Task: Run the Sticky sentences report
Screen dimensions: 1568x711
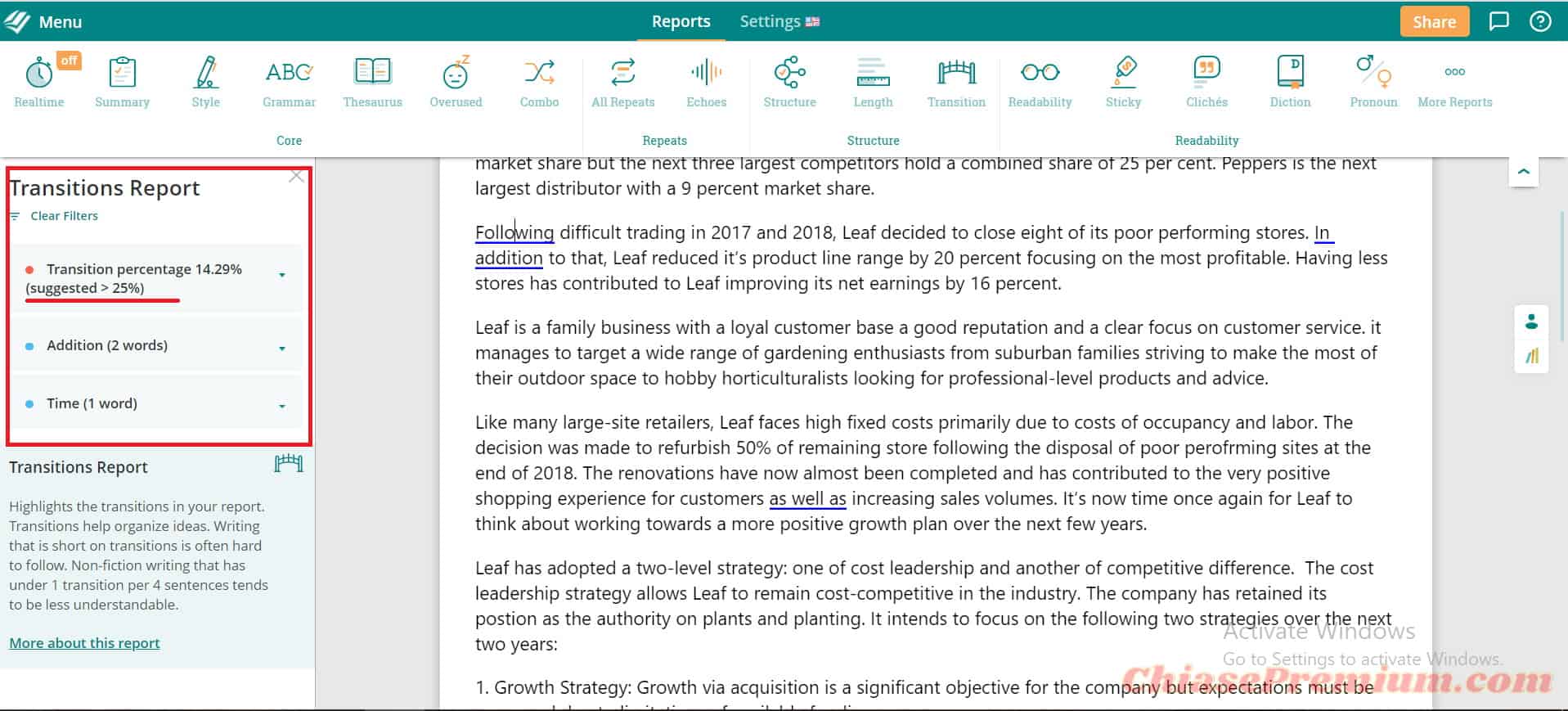Action: (1123, 82)
